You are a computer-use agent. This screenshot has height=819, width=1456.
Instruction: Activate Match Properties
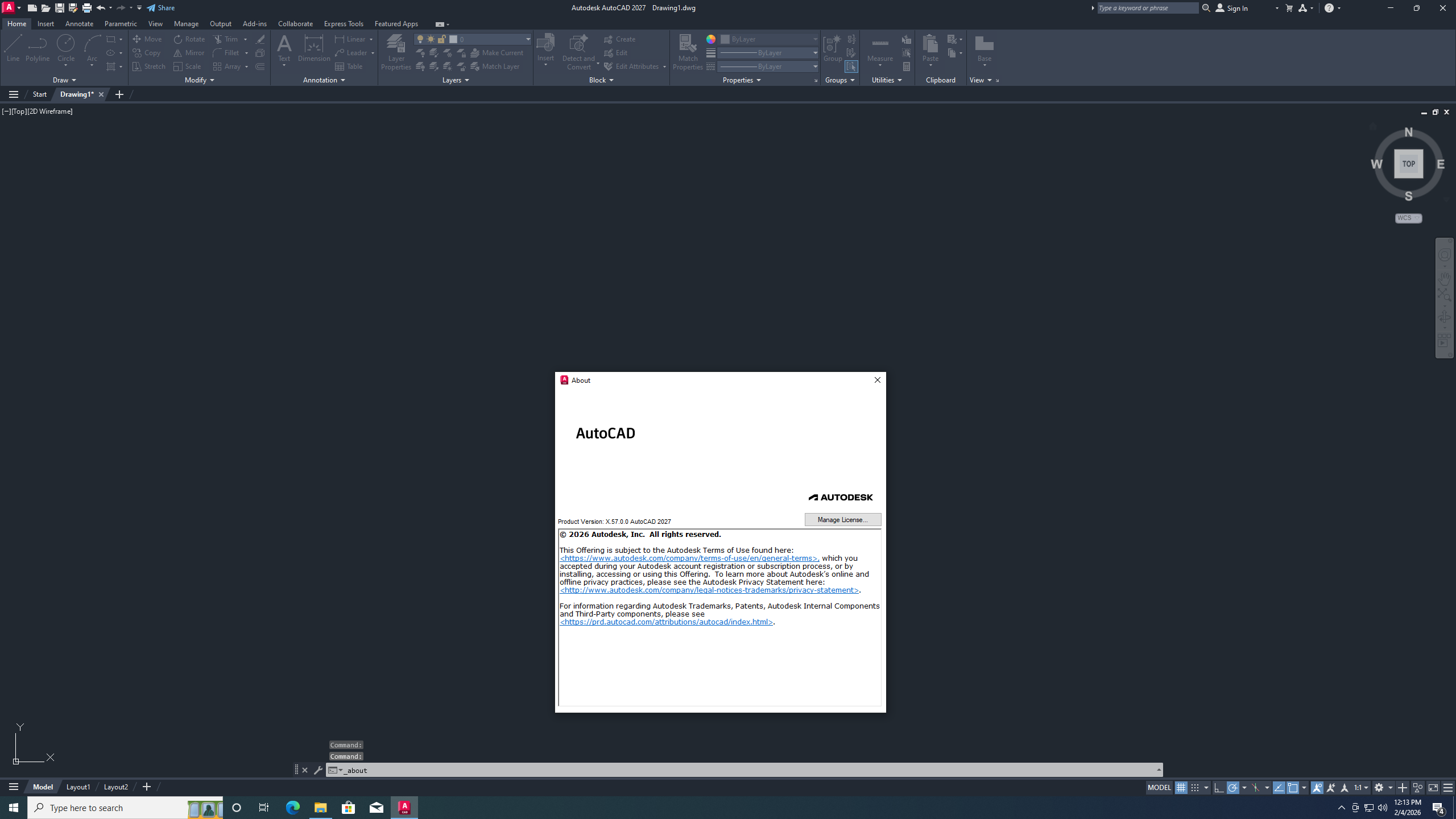pos(688,51)
